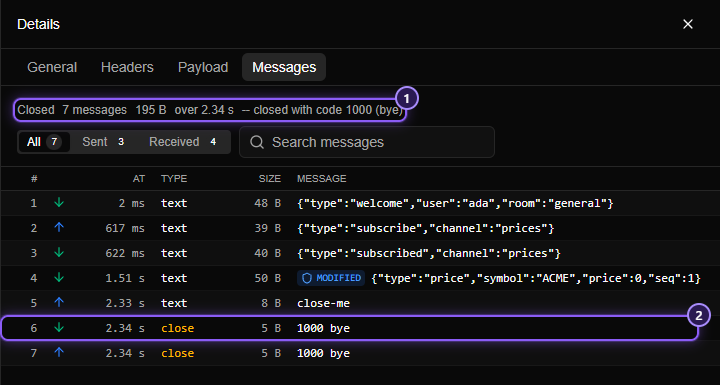
Task: Switch to the General tab
Action: point(52,67)
